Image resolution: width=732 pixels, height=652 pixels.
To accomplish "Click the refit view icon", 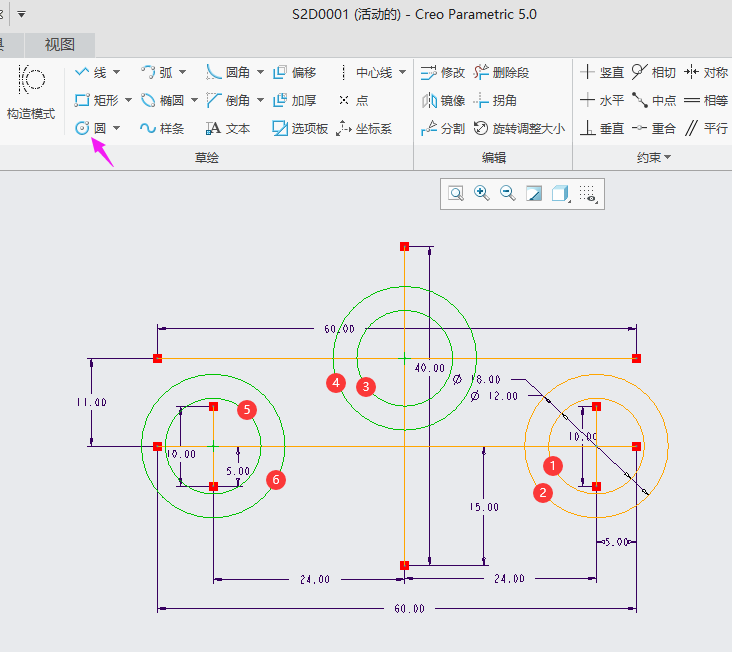I will [x=456, y=193].
